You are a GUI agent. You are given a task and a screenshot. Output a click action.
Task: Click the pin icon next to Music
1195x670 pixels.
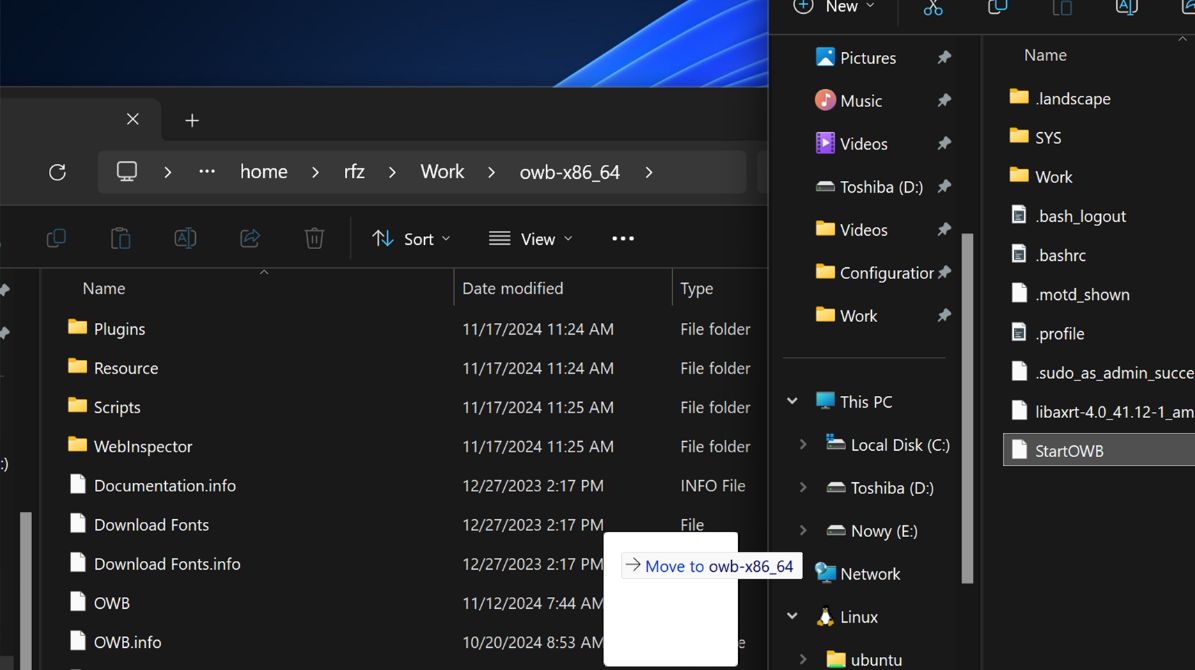[944, 100]
